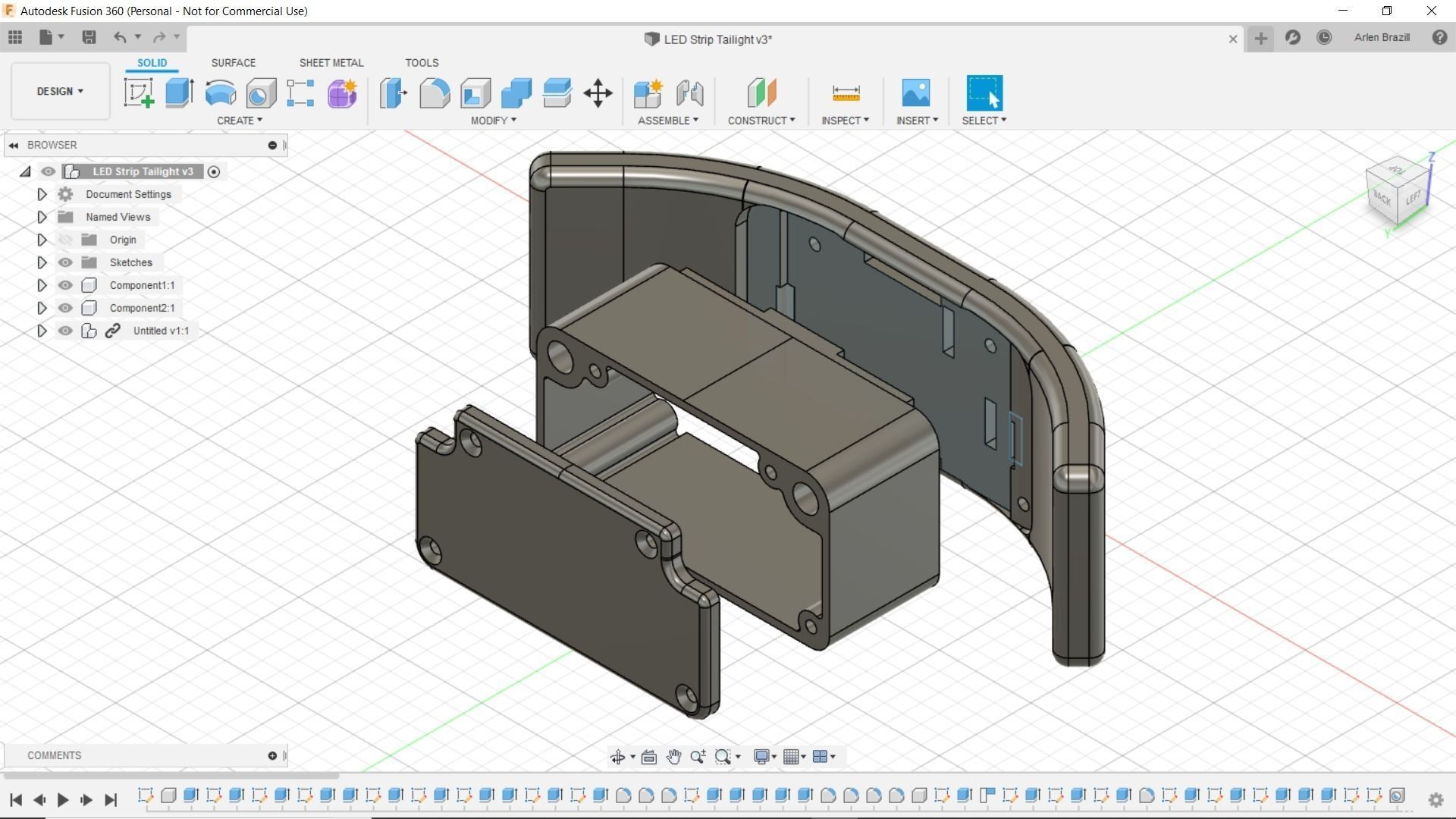
Task: Select the Fillet tool
Action: coord(435,93)
